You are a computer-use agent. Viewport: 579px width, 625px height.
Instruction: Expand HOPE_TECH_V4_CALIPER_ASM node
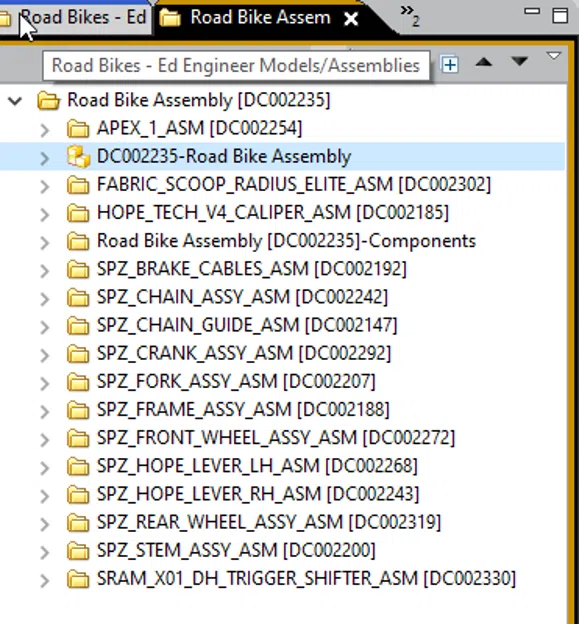click(x=45, y=214)
